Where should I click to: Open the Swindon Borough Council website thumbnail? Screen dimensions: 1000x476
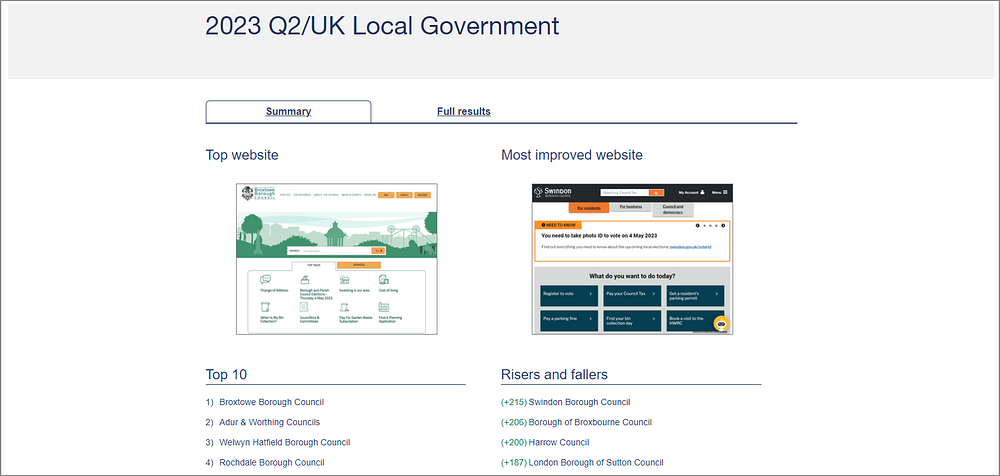pos(632,259)
